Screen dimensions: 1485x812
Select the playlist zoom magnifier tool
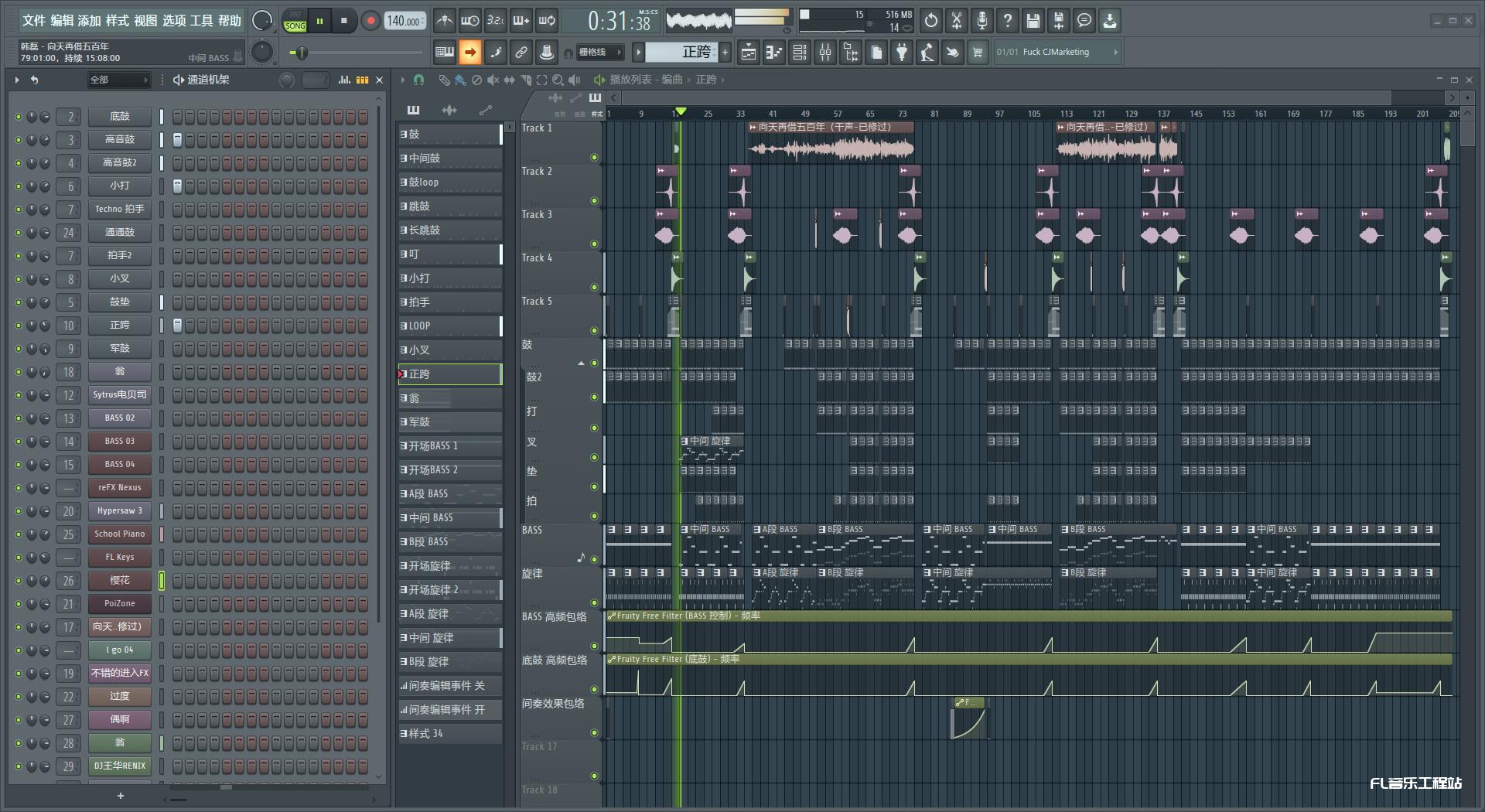pyautogui.click(x=558, y=80)
